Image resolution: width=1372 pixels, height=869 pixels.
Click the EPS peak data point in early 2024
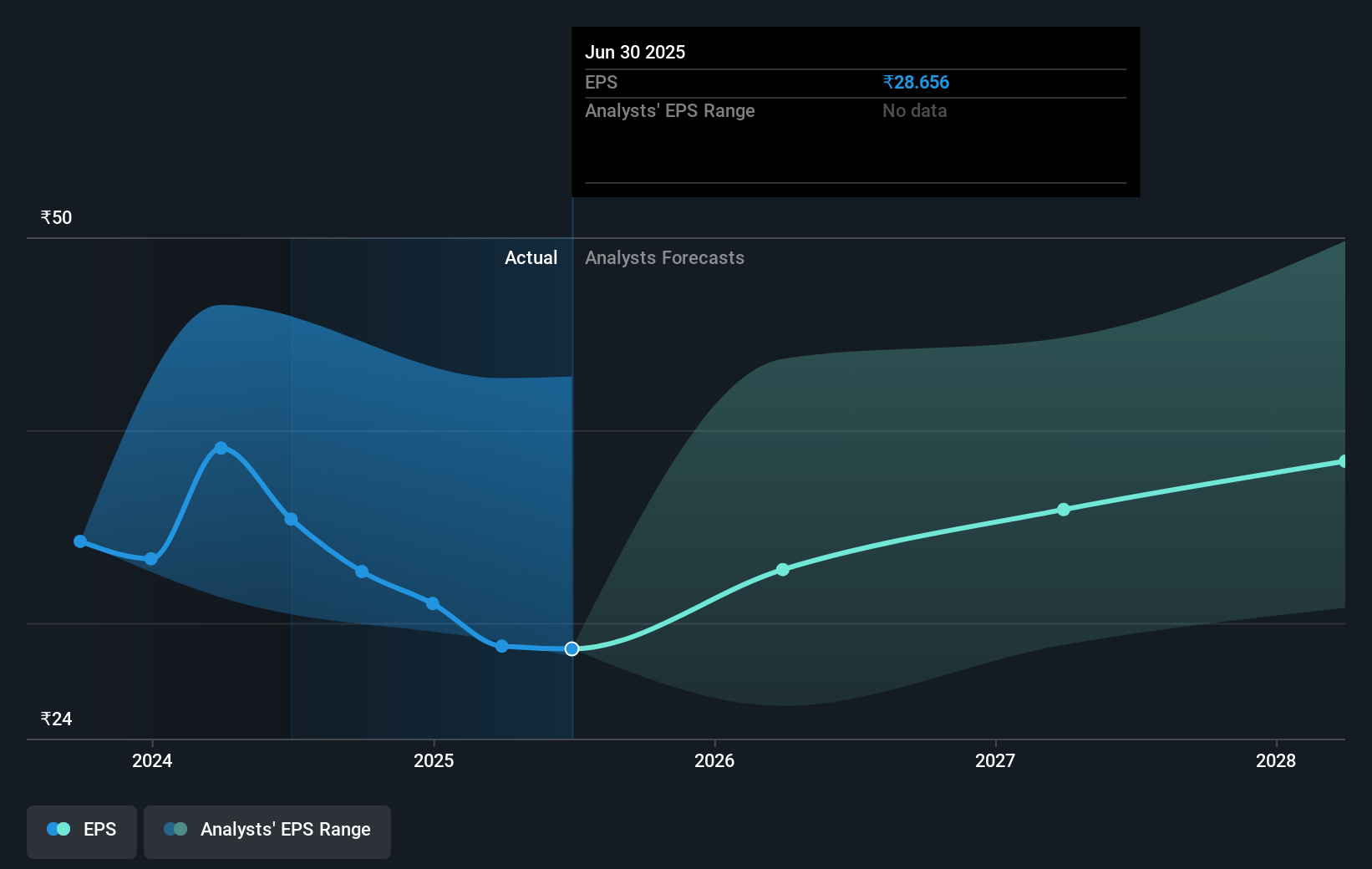coord(221,448)
